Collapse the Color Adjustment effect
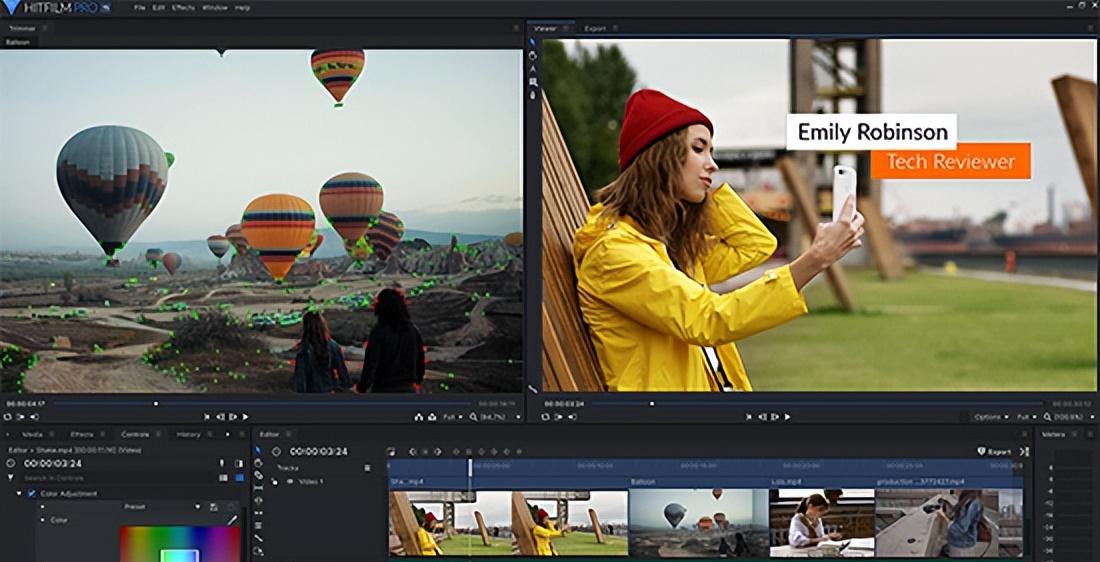Viewport: 1100px width, 562px height. (x=19, y=493)
